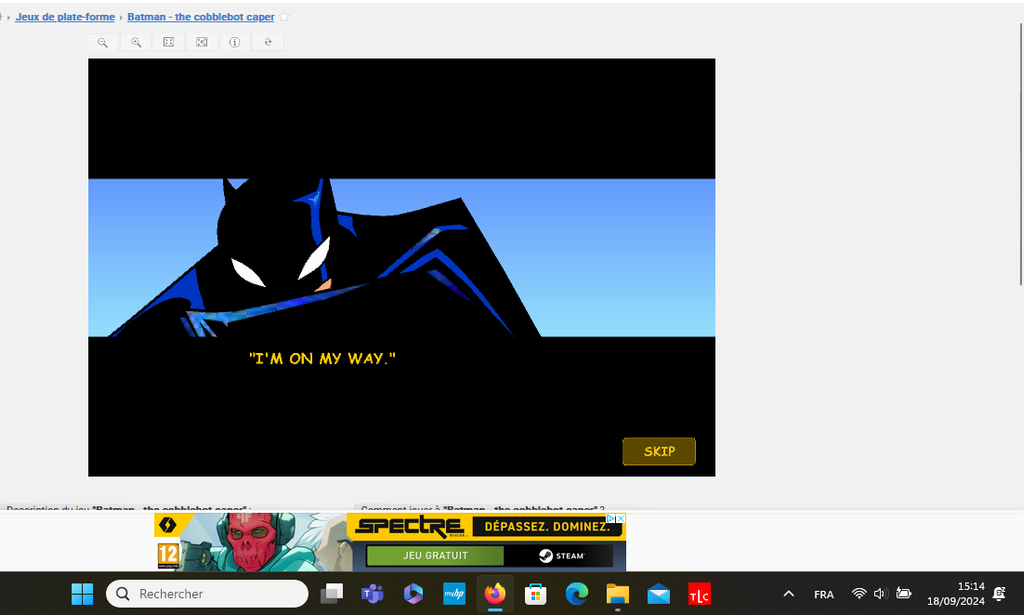
Task: Open Microsoft Store from the taskbar
Action: click(536, 594)
